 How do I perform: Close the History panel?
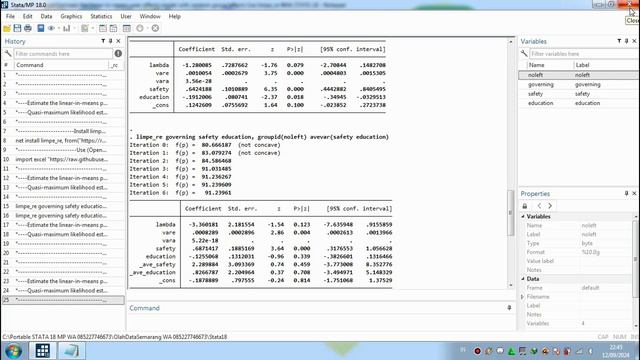(118, 41)
